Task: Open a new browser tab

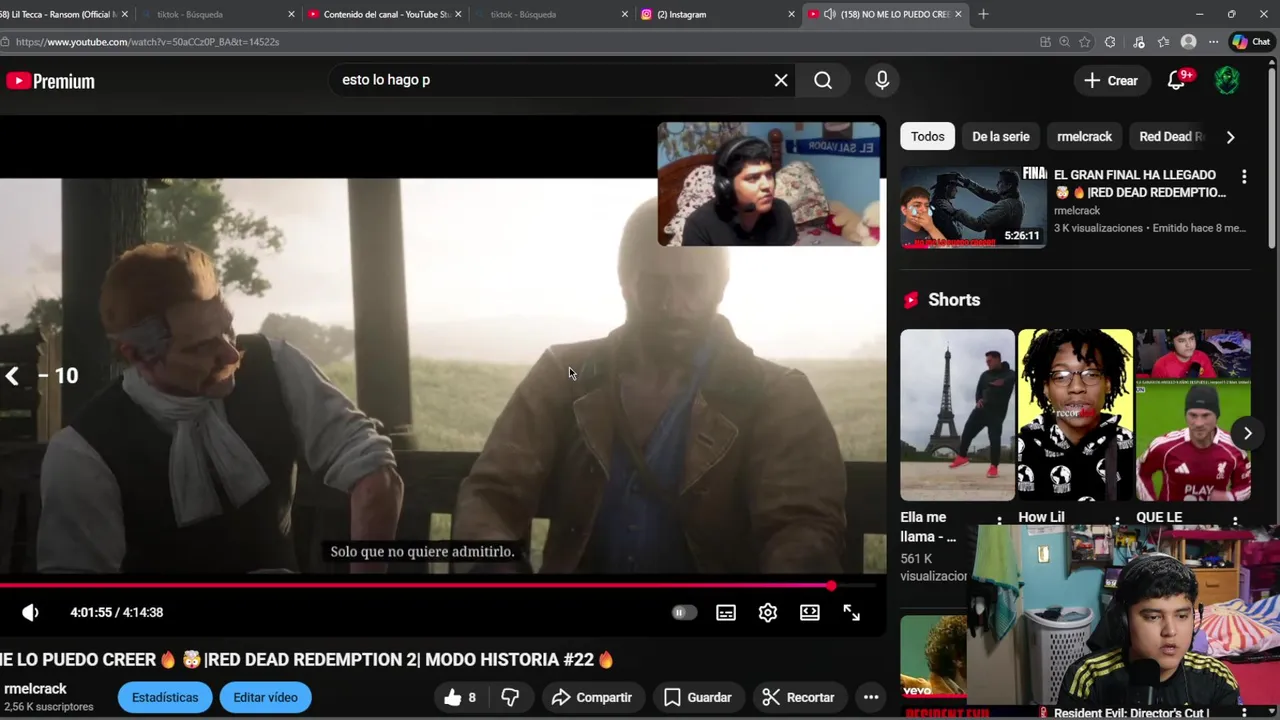Action: coord(983,14)
